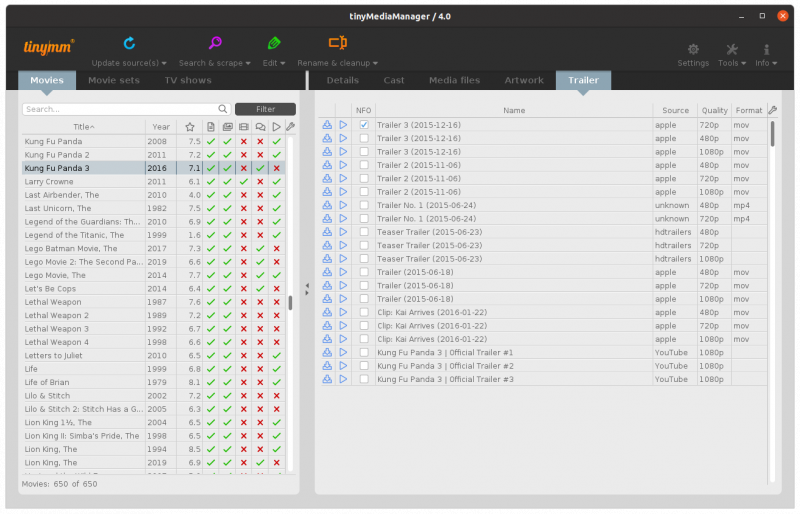Sort movie list by rating star column
This screenshot has width=800, height=514.
[190, 127]
